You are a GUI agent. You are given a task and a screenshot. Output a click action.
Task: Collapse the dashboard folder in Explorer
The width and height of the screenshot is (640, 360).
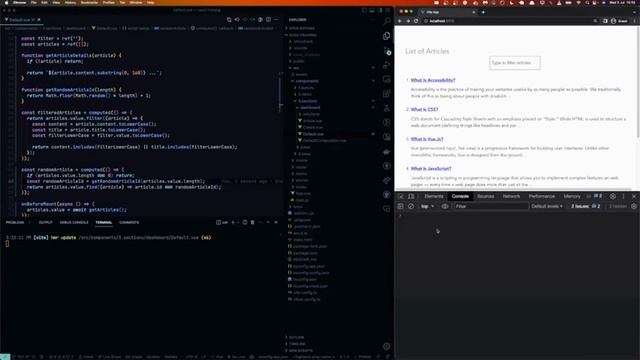pos(309,108)
